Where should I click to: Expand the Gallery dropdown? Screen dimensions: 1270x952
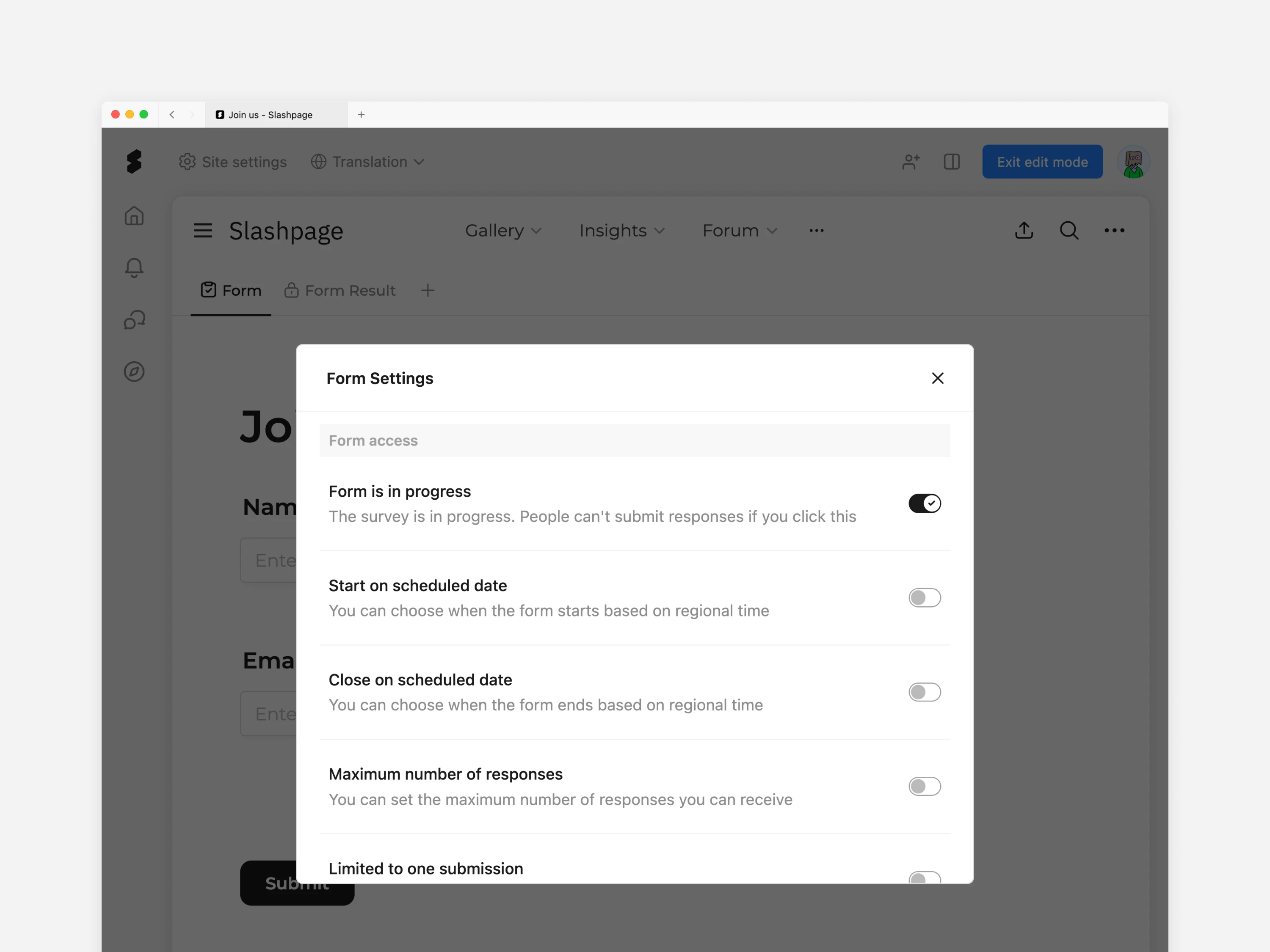pos(503,231)
